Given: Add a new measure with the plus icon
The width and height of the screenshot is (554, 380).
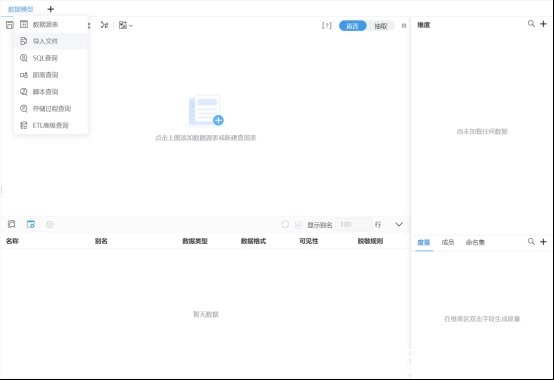Looking at the screenshot, I should (543, 242).
